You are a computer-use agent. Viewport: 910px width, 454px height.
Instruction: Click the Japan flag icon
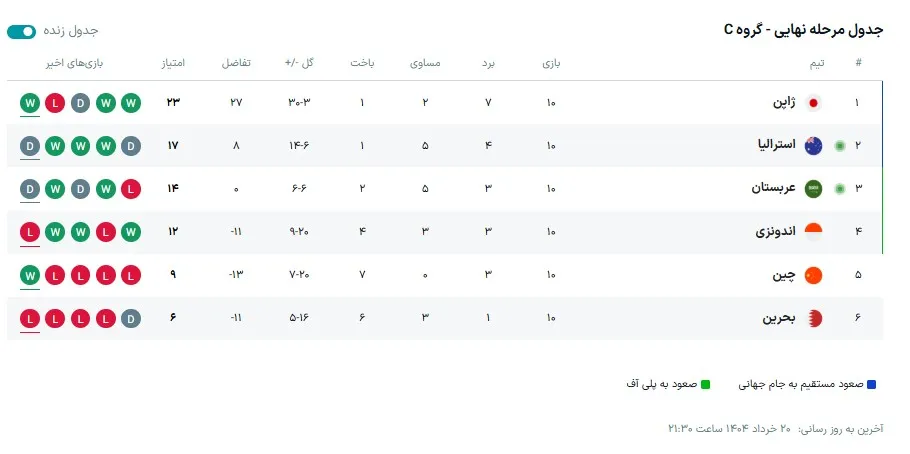(813, 103)
